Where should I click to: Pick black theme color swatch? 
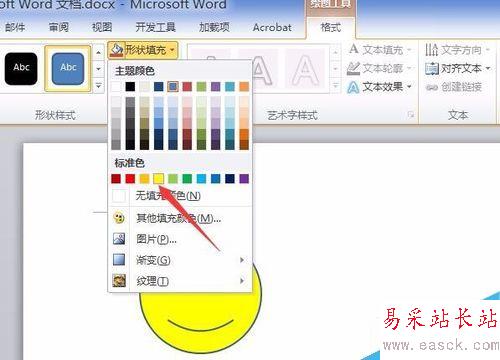(130, 87)
